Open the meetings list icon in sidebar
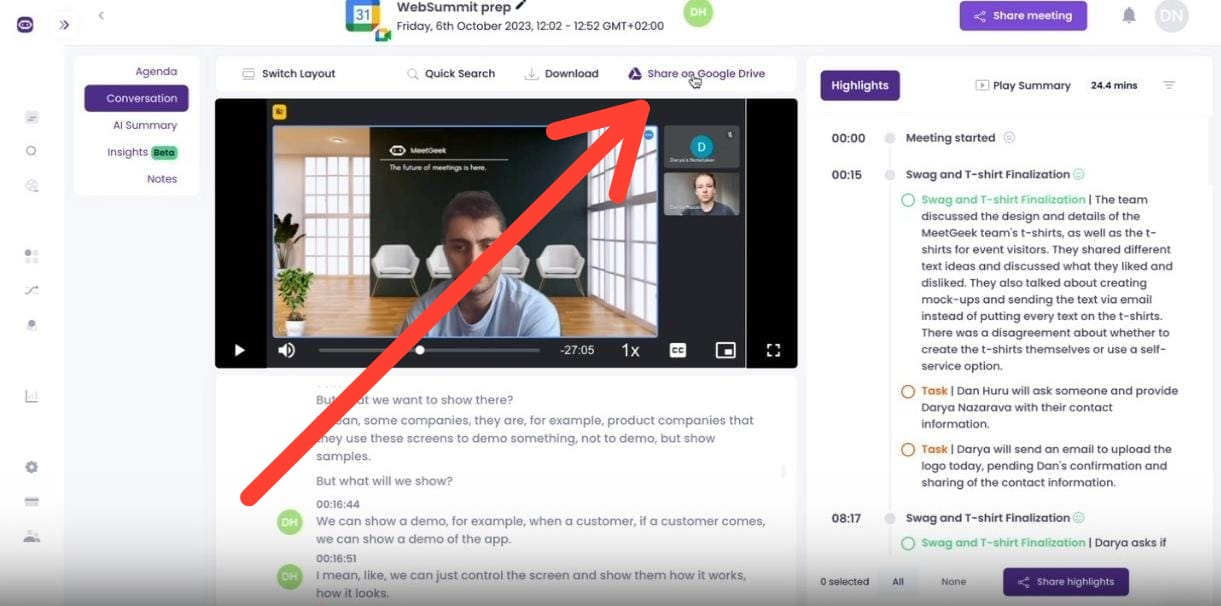 (x=32, y=118)
